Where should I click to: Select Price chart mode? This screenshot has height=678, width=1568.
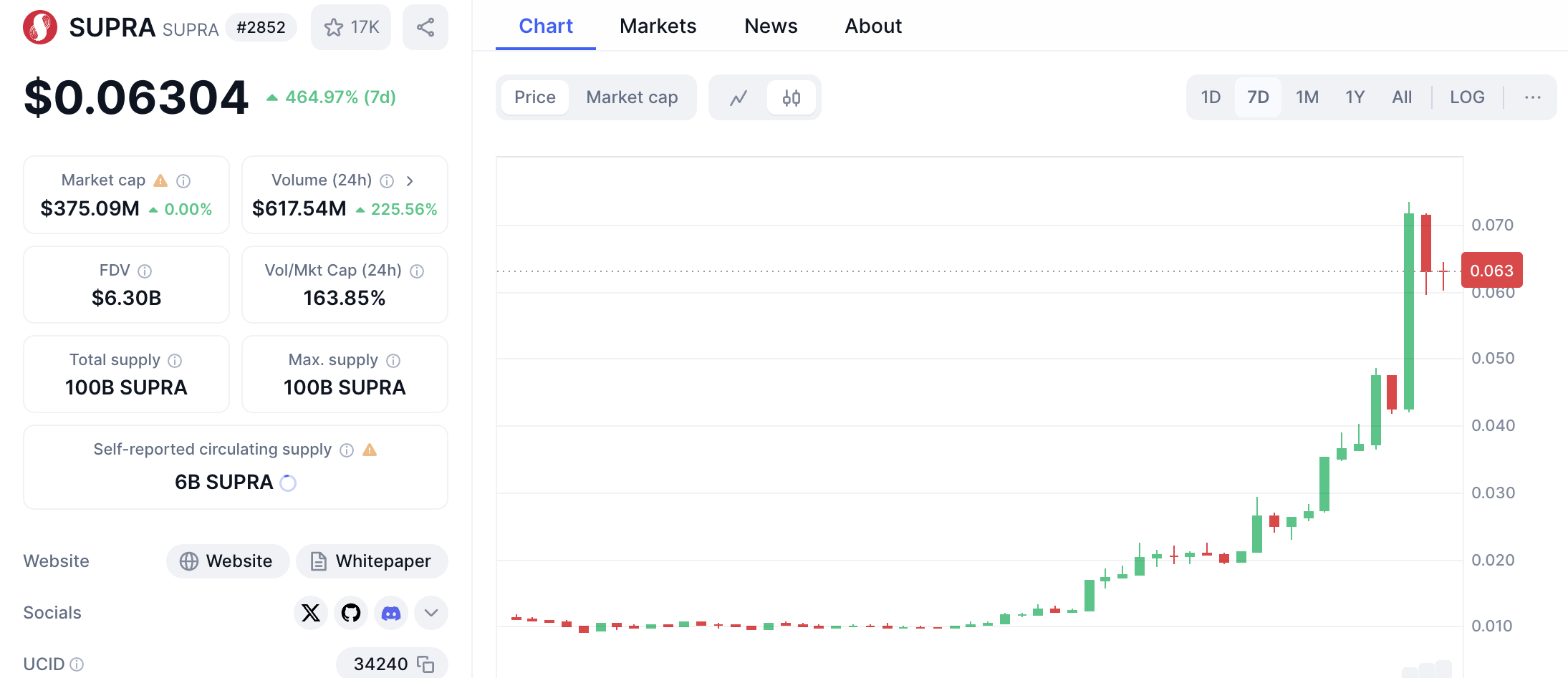coord(535,97)
